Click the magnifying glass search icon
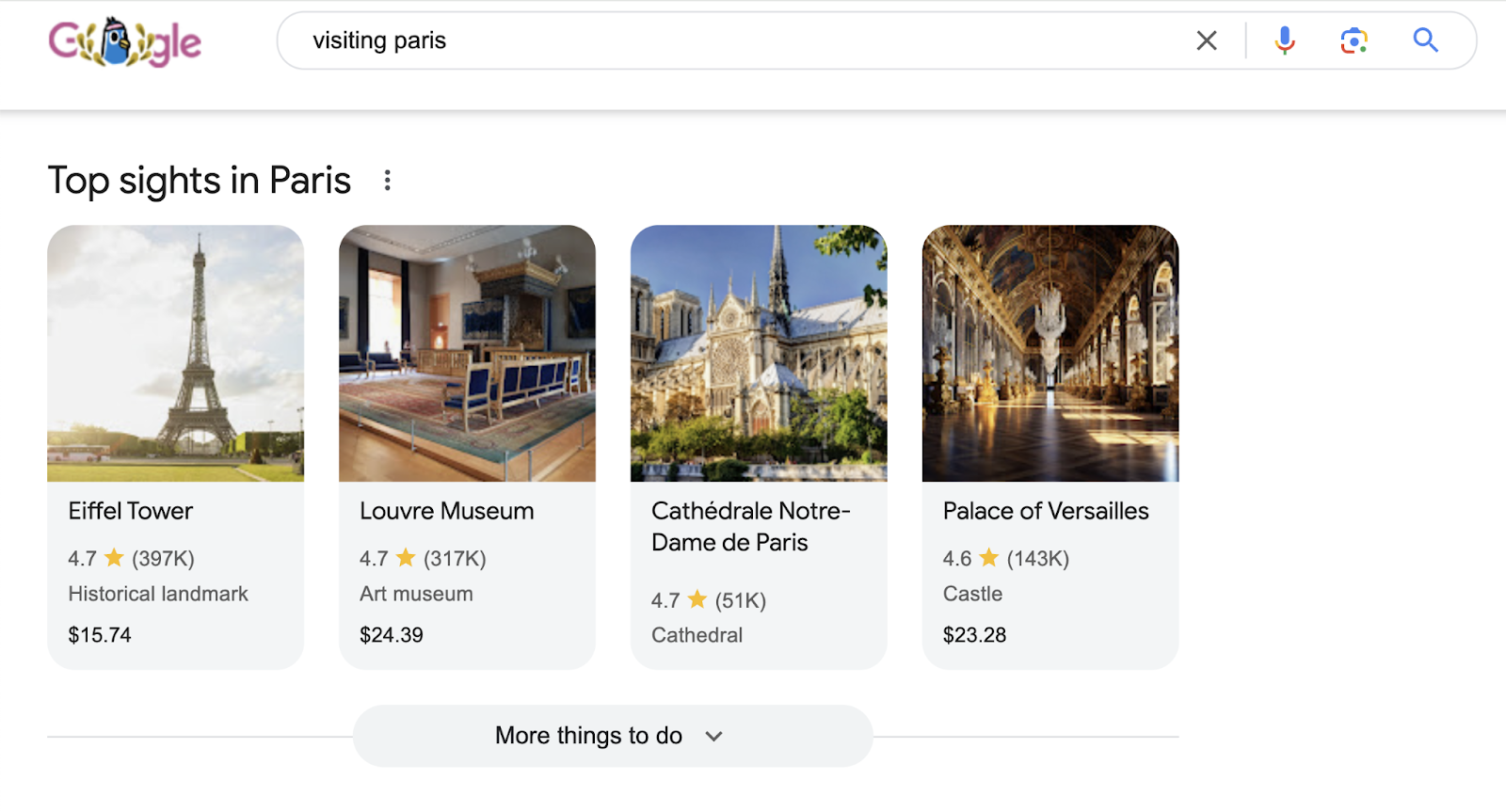The height and width of the screenshot is (812, 1506). tap(1425, 40)
